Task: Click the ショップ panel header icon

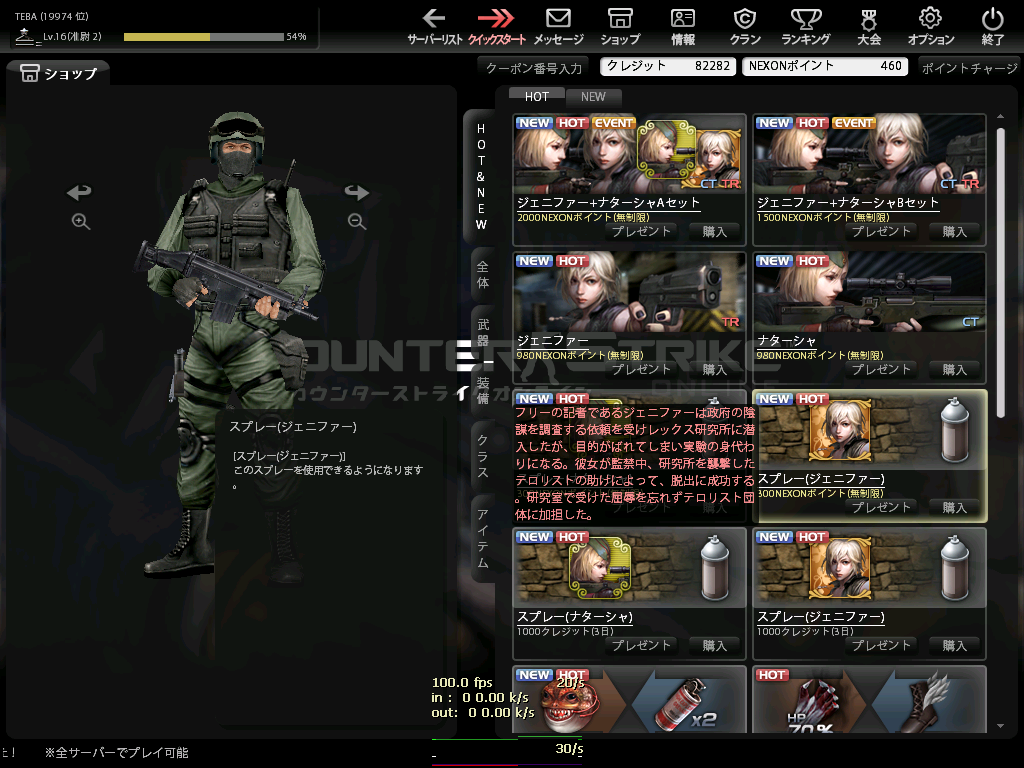Action: 29,73
